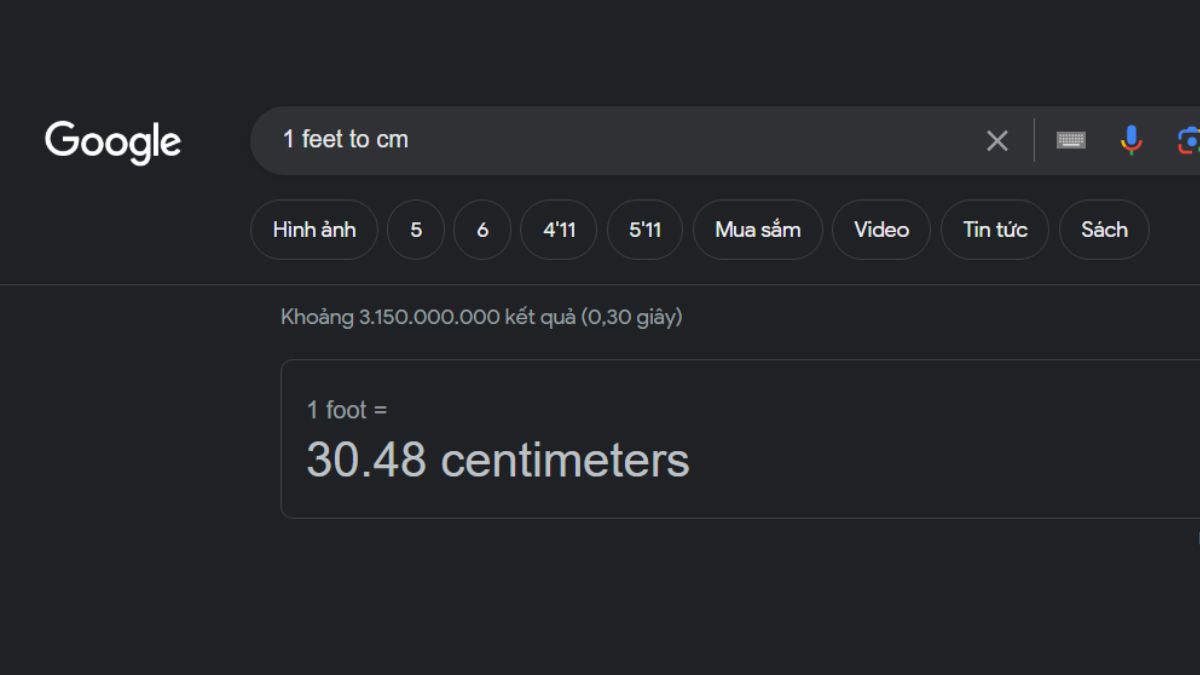This screenshot has width=1200, height=675.
Task: Choose the 4'11 suggestion chip
Action: tap(559, 230)
